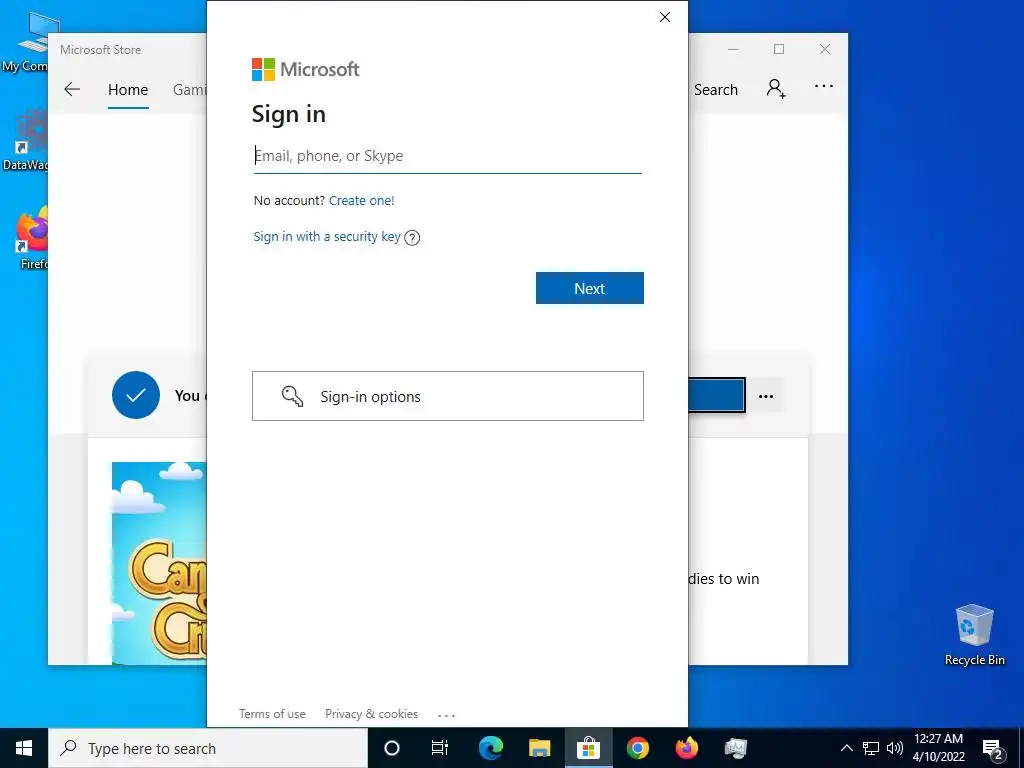
Task: Open the Action Center notifications
Action: pyautogui.click(x=993, y=749)
